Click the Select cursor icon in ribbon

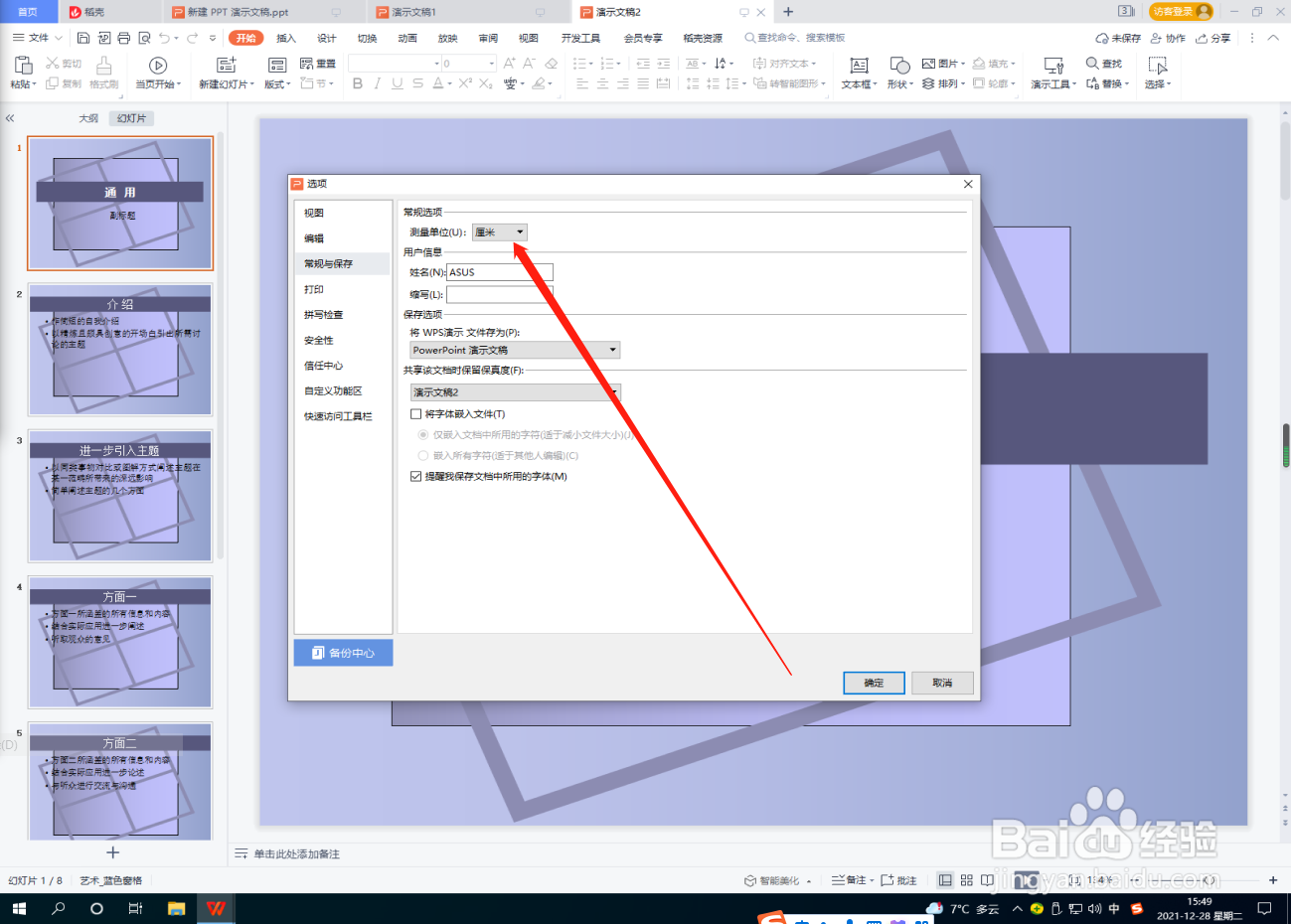(x=1157, y=66)
